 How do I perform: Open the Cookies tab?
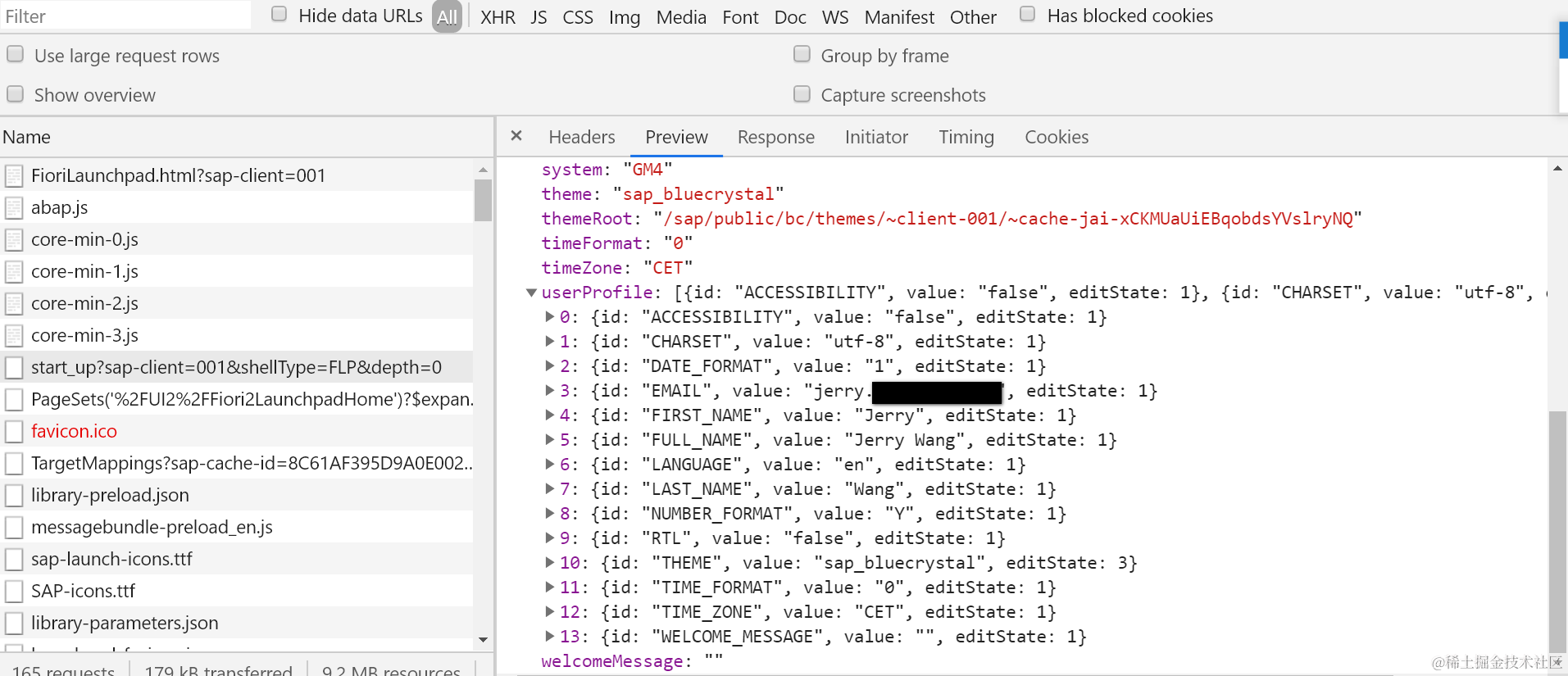[x=1057, y=137]
